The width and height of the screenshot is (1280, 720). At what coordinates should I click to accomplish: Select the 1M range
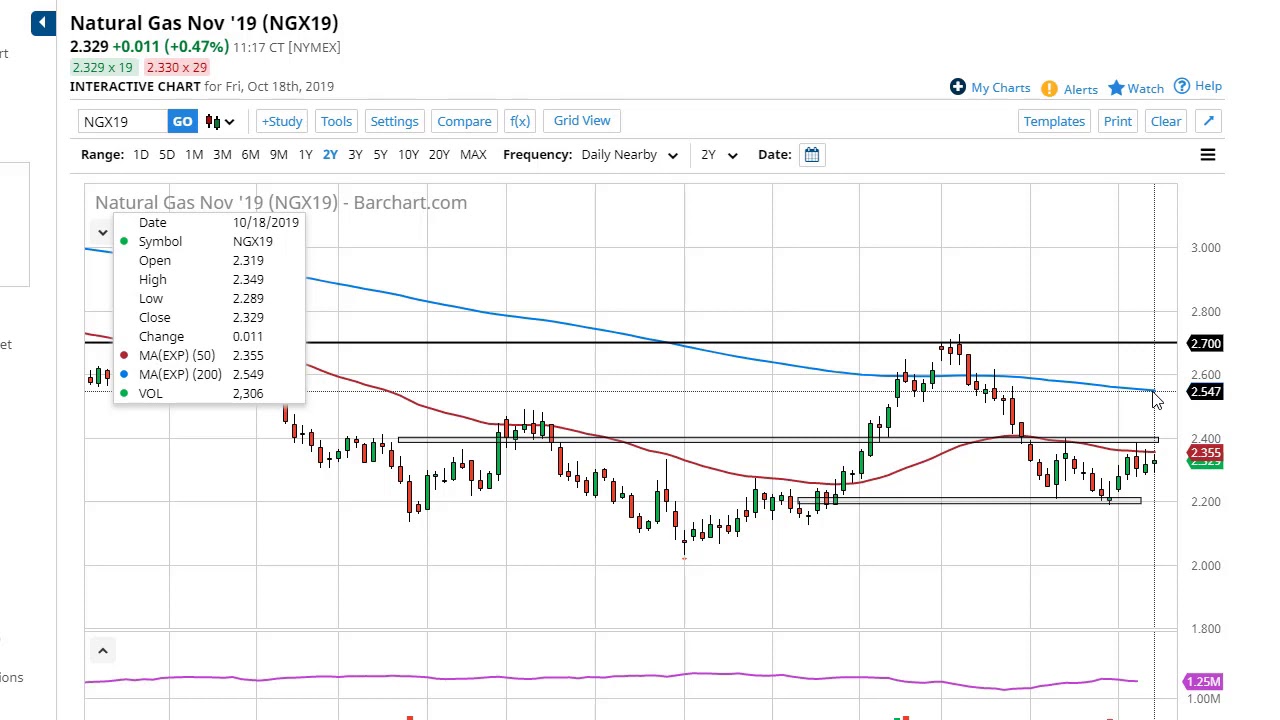(194, 155)
